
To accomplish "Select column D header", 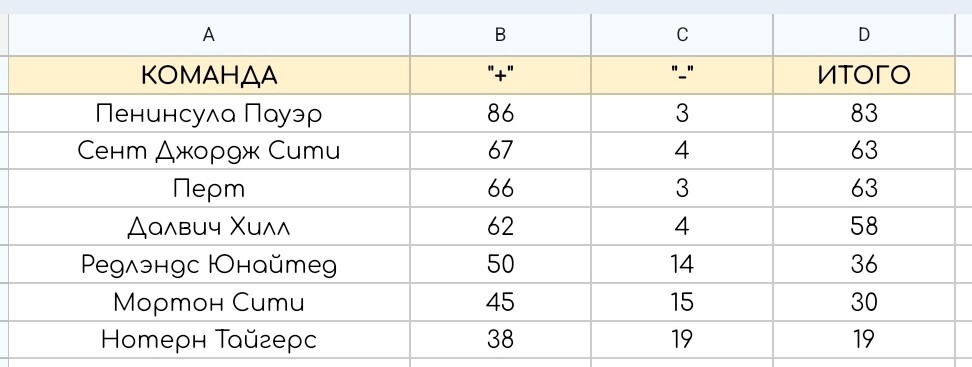I will click(x=864, y=35).
